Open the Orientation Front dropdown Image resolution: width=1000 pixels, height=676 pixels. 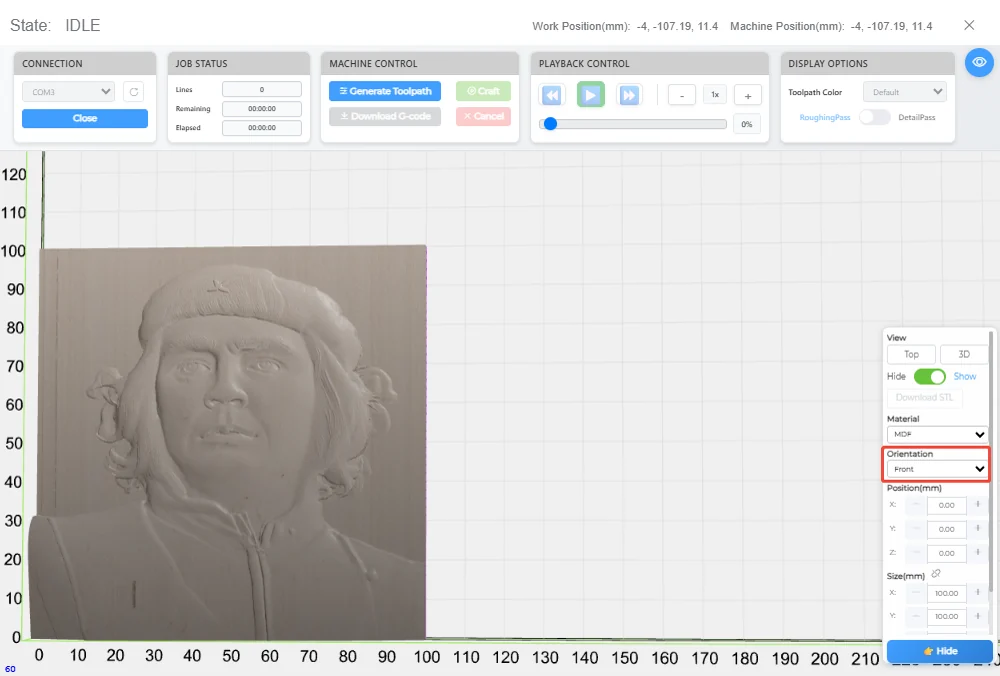[937, 469]
